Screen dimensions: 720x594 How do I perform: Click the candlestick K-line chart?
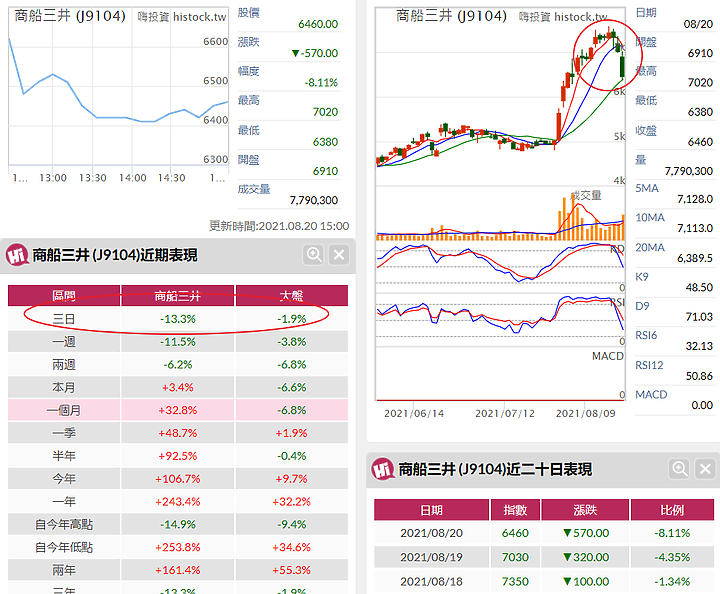[501, 96]
